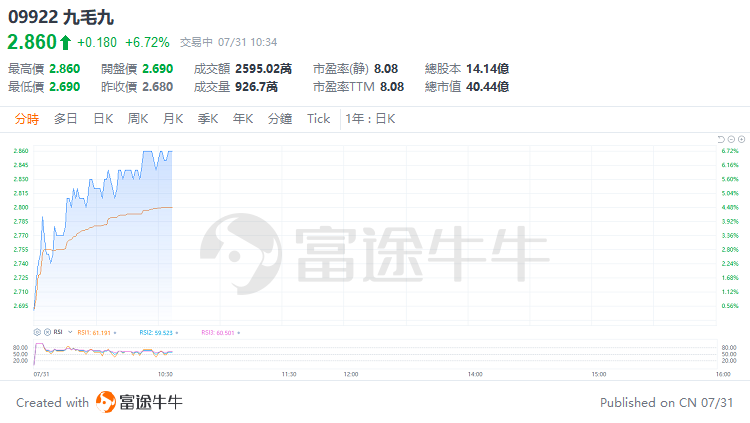The image size is (750, 423).
Task: Click the 16:00 time axis label
Action: coord(723,374)
